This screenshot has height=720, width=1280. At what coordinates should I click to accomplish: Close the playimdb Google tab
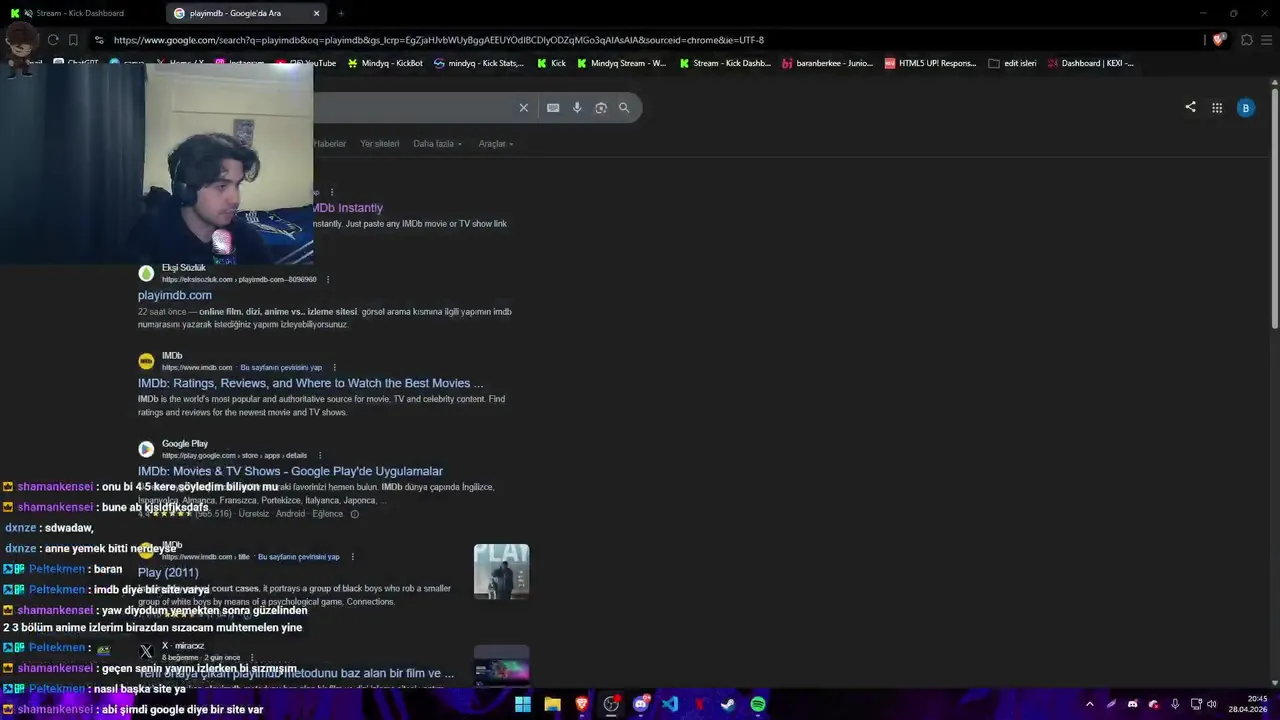(x=317, y=13)
